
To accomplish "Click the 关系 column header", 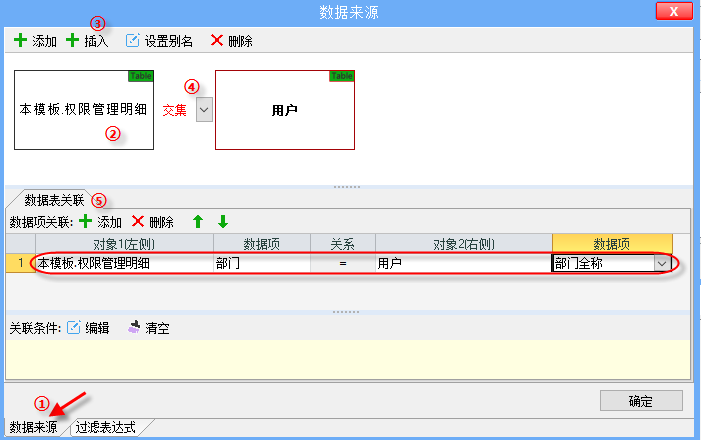I will pos(342,244).
